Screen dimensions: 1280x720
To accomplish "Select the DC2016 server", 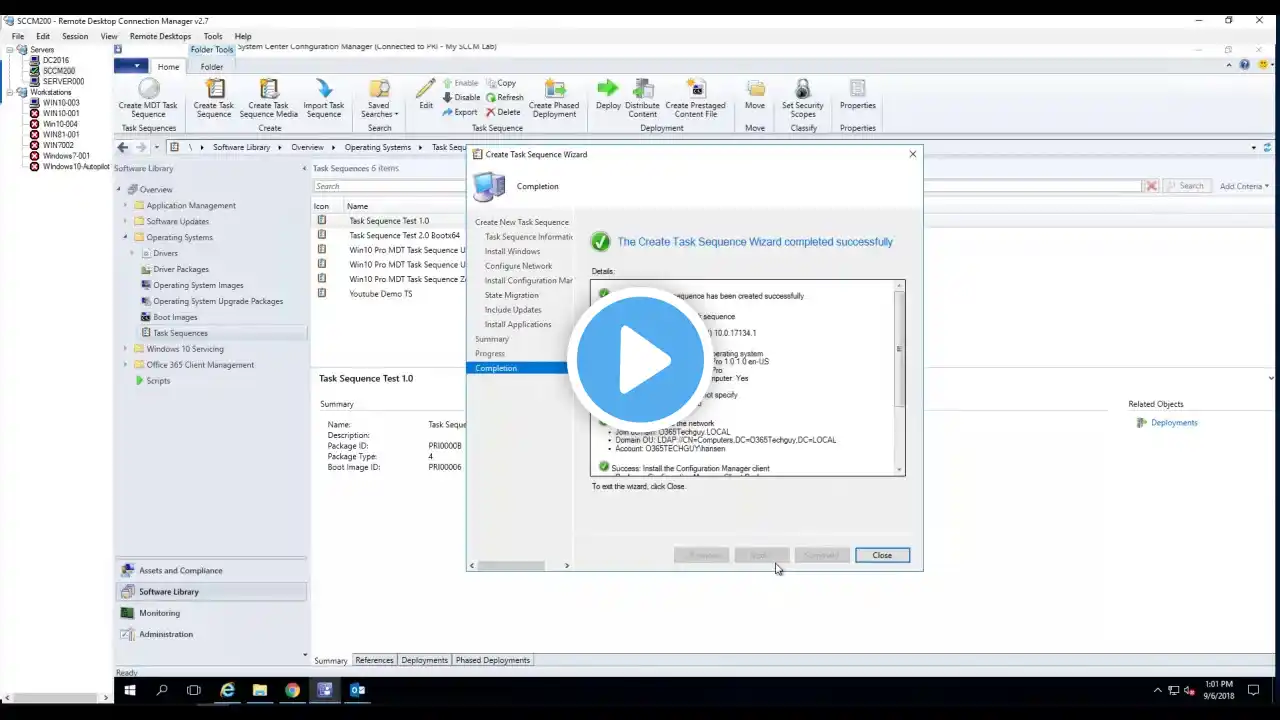I will click(55, 60).
